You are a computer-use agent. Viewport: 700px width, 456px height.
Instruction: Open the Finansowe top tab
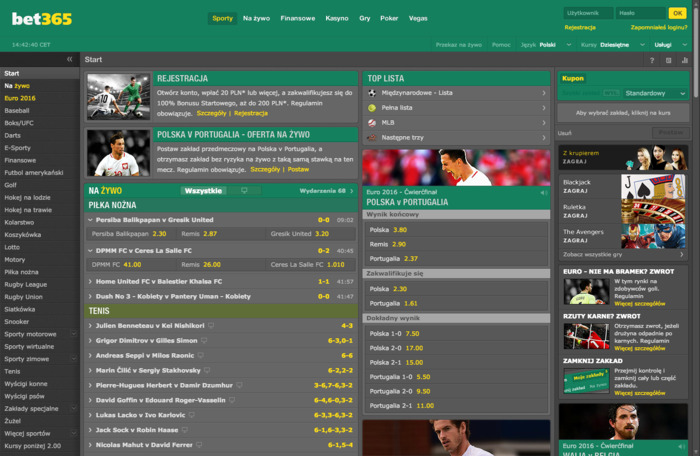[x=298, y=18]
